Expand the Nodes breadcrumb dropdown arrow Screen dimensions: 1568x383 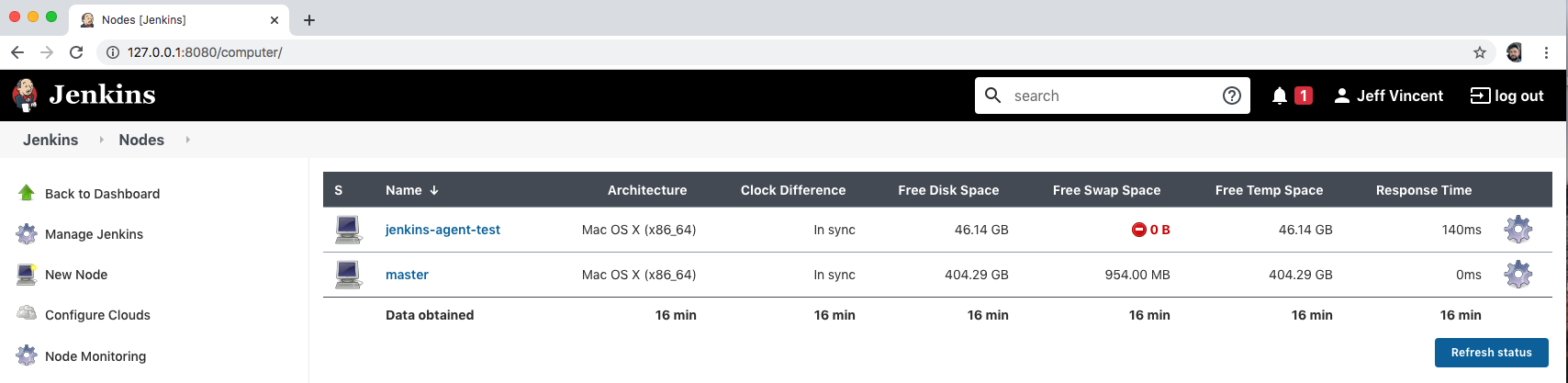point(188,140)
